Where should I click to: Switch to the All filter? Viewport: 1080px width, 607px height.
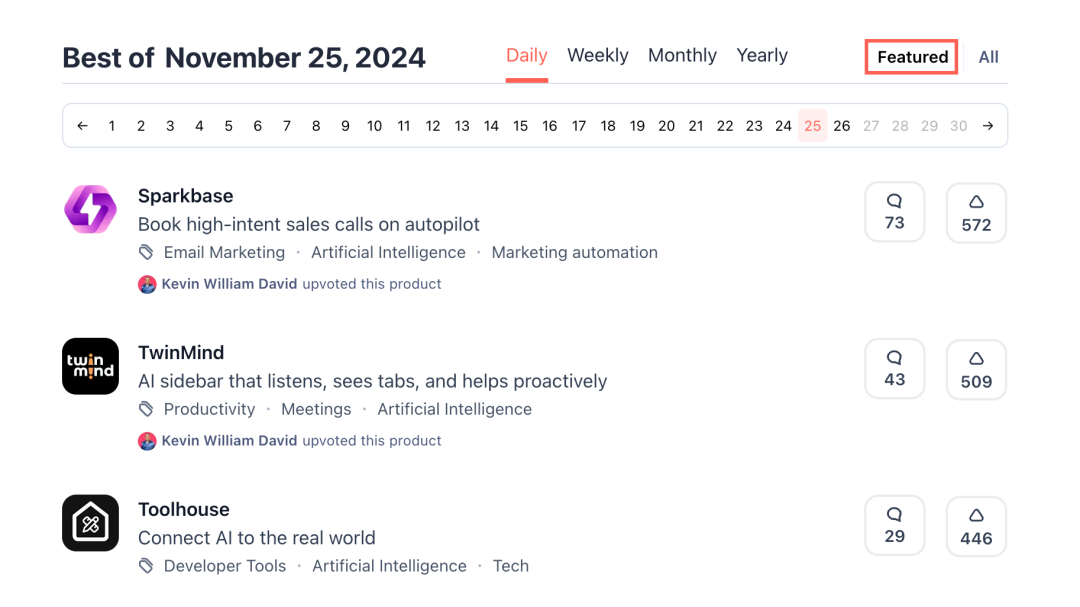point(988,57)
